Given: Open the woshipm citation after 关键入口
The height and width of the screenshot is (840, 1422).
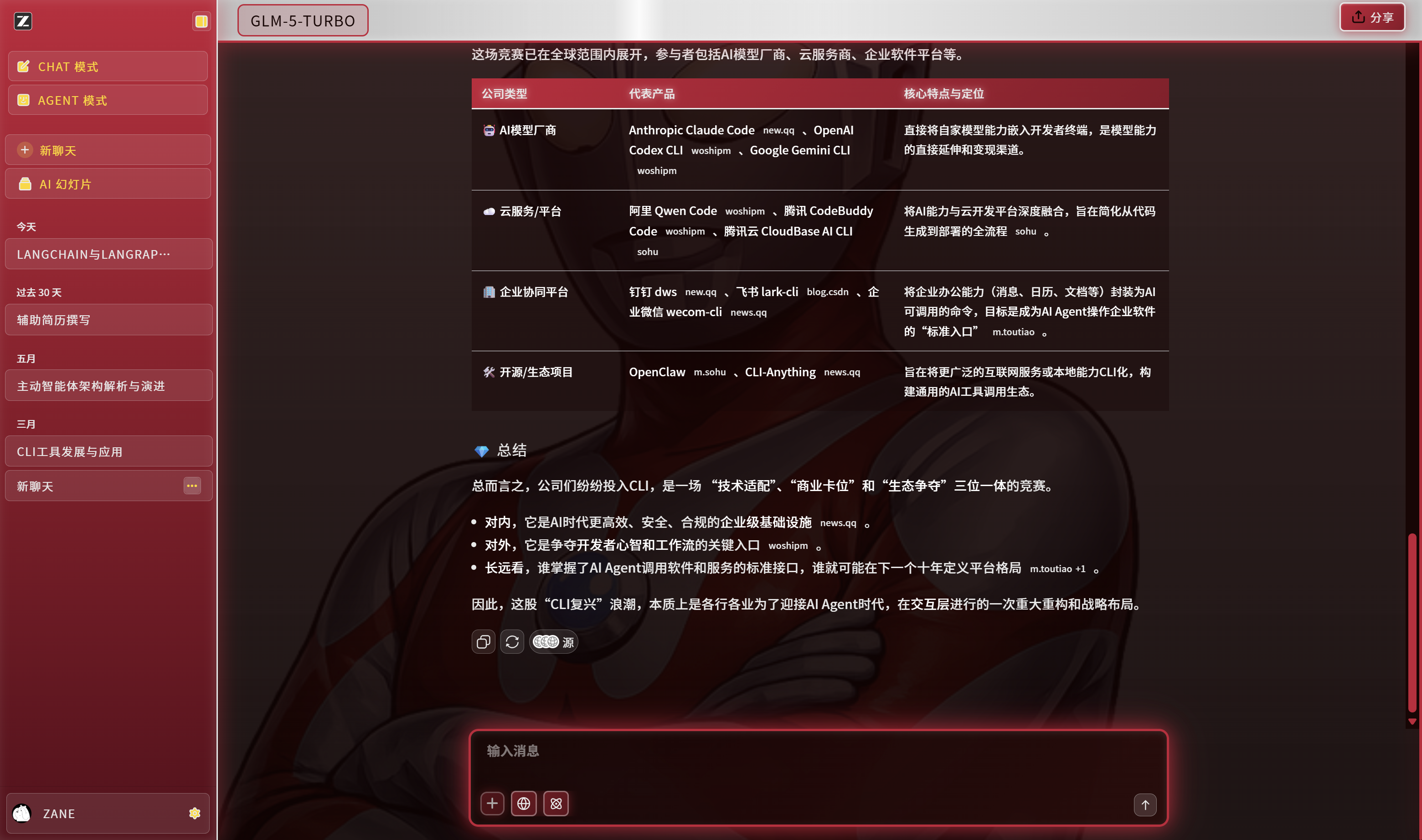Looking at the screenshot, I should pos(788,546).
